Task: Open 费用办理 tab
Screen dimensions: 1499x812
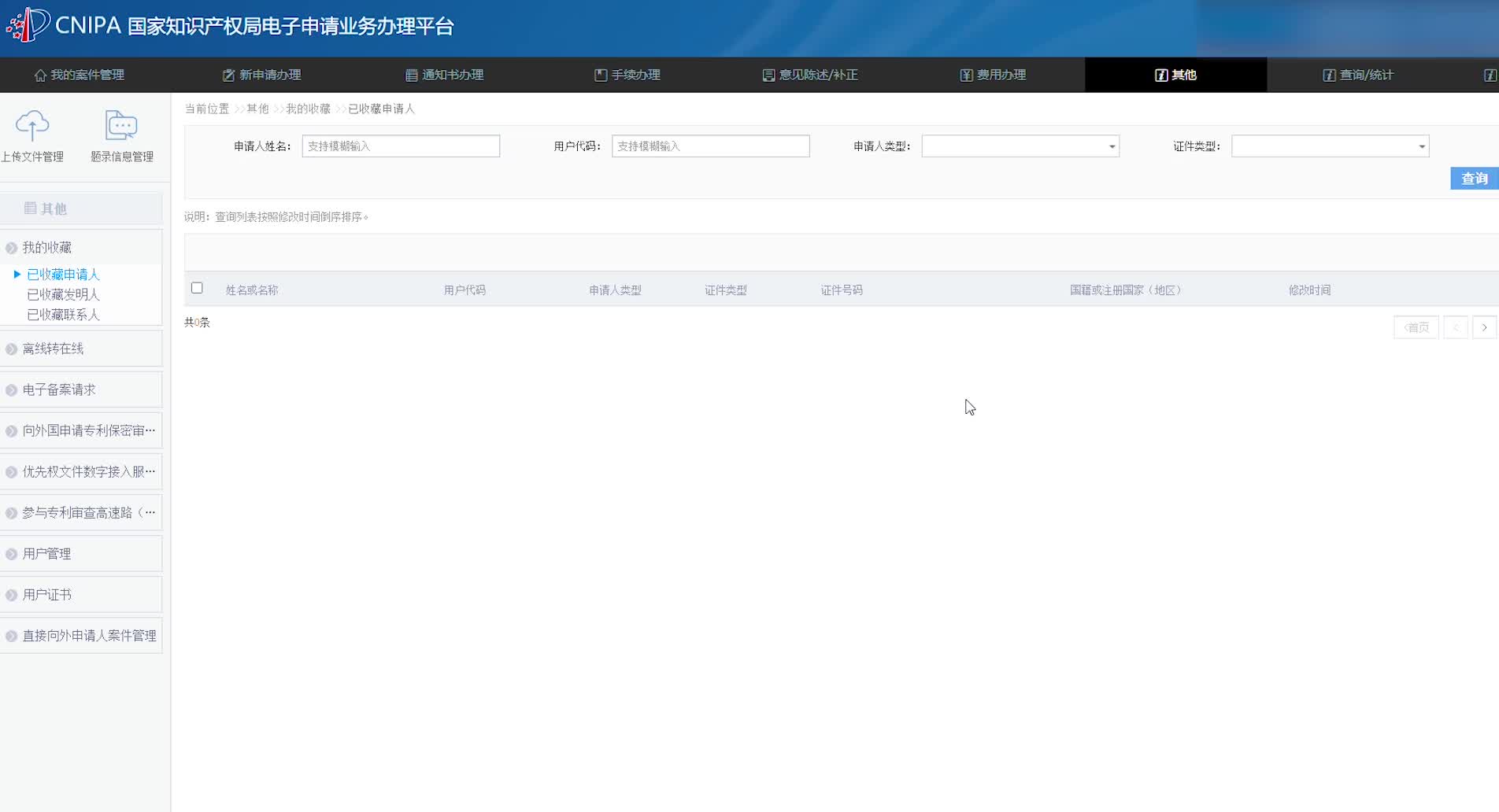Action: pyautogui.click(x=994, y=75)
